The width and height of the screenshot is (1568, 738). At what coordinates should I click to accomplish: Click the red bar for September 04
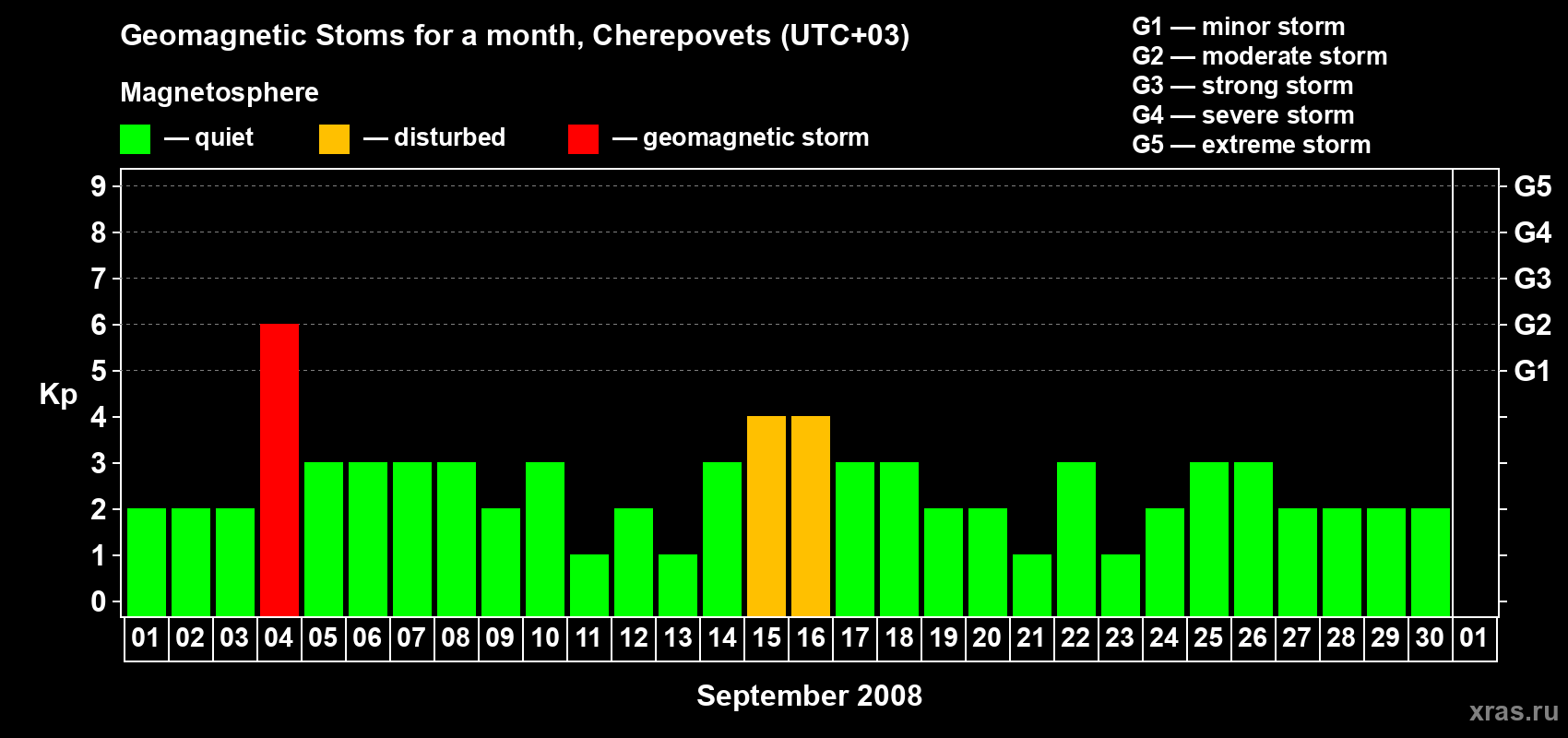coord(279,470)
